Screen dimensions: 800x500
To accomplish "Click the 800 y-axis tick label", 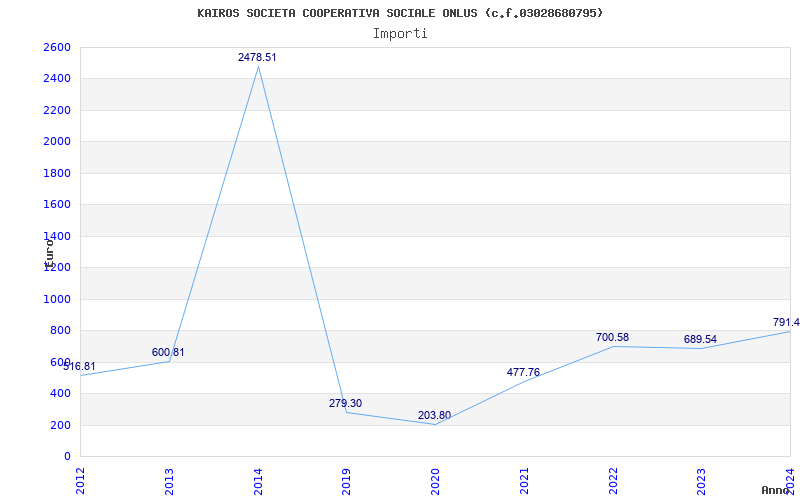I will point(60,331).
